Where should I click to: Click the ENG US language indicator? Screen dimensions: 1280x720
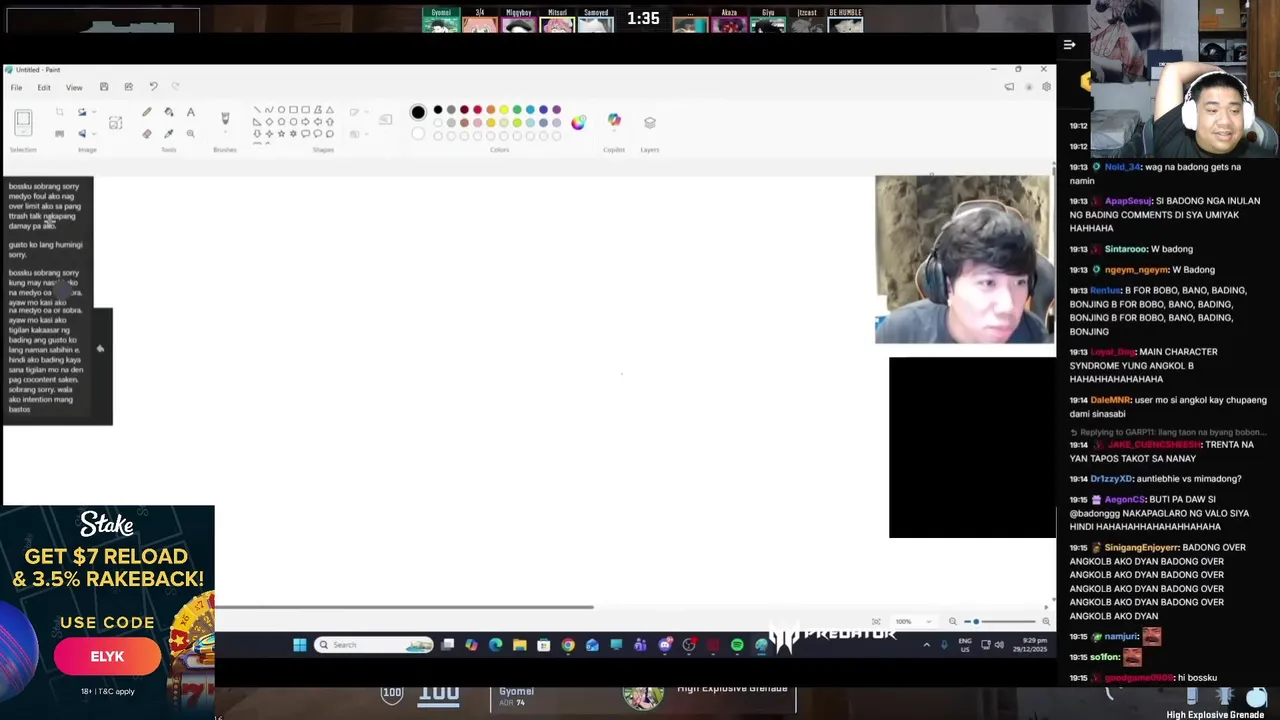(x=965, y=645)
